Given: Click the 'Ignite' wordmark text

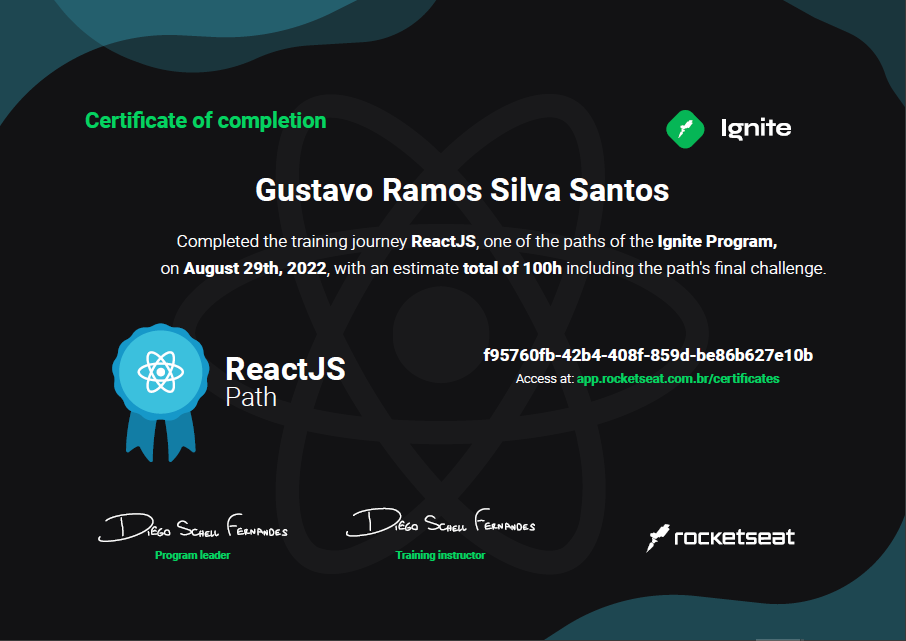Looking at the screenshot, I should pyautogui.click(x=756, y=129).
